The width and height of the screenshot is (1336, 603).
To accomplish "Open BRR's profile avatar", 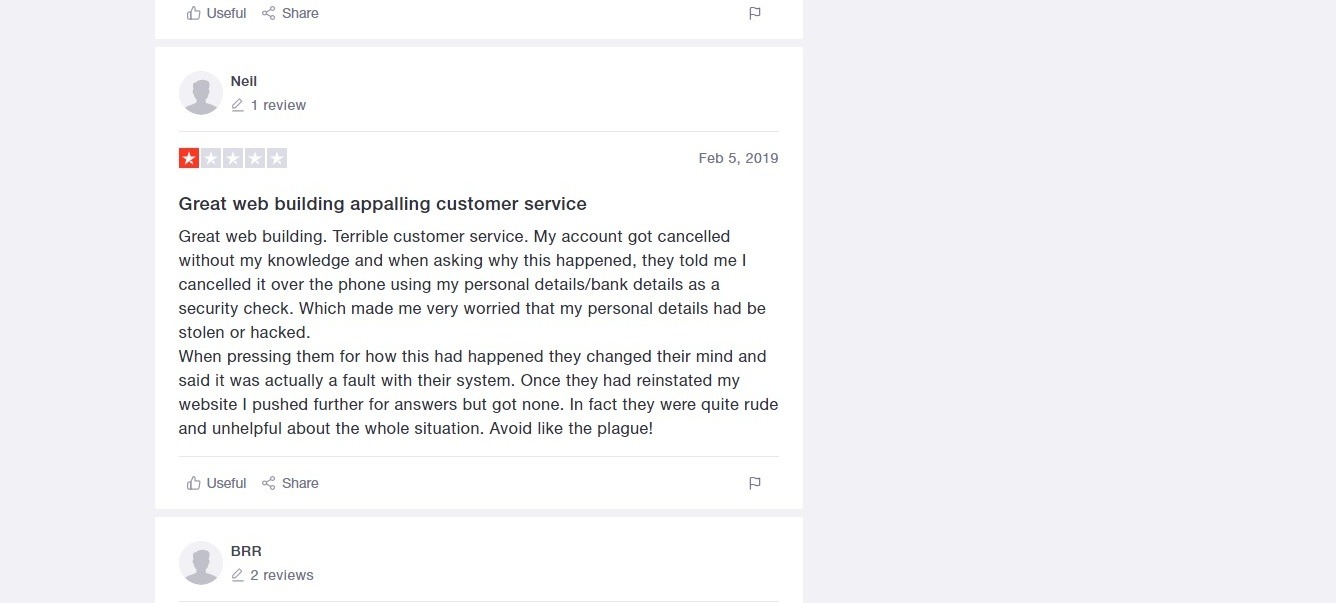I will click(201, 563).
